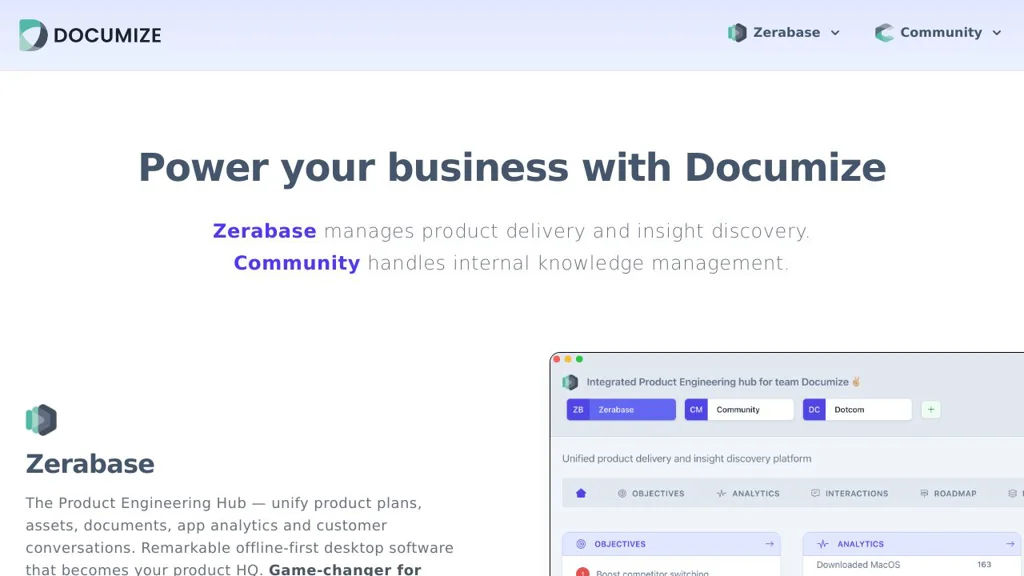
Task: Follow the purple Community link in the tagline
Action: point(296,263)
